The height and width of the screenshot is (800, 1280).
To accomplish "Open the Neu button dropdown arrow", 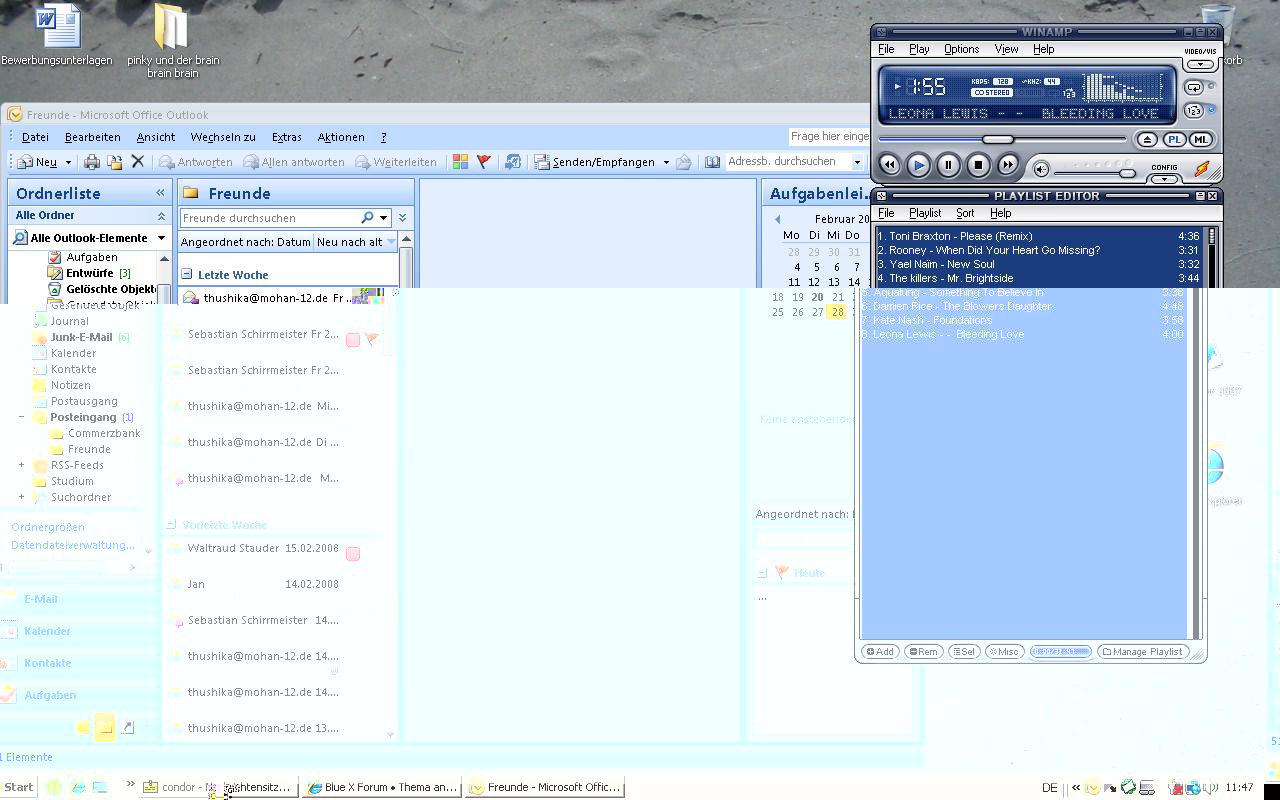I will coord(68,162).
